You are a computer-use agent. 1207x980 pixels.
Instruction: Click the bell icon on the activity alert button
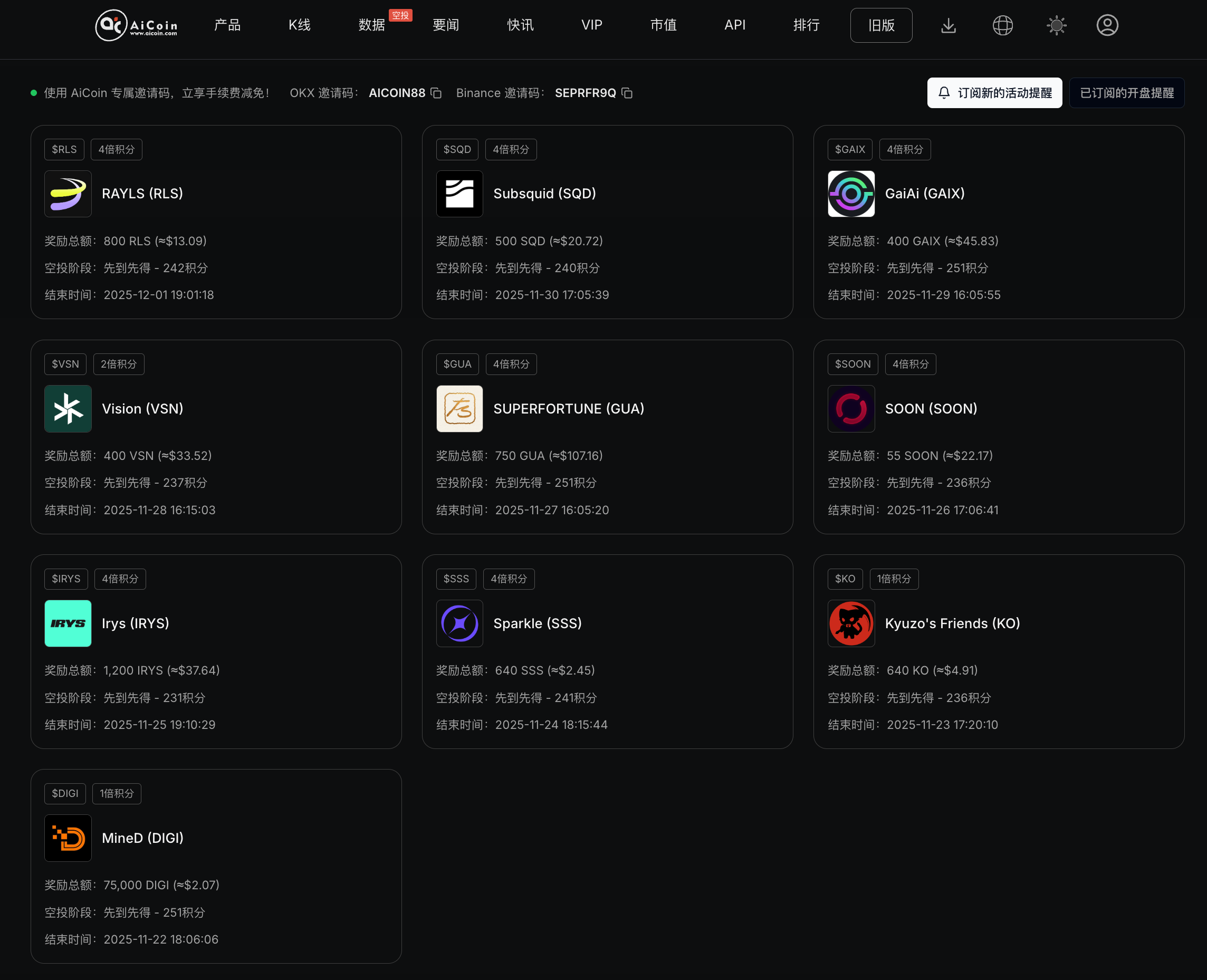coord(944,93)
